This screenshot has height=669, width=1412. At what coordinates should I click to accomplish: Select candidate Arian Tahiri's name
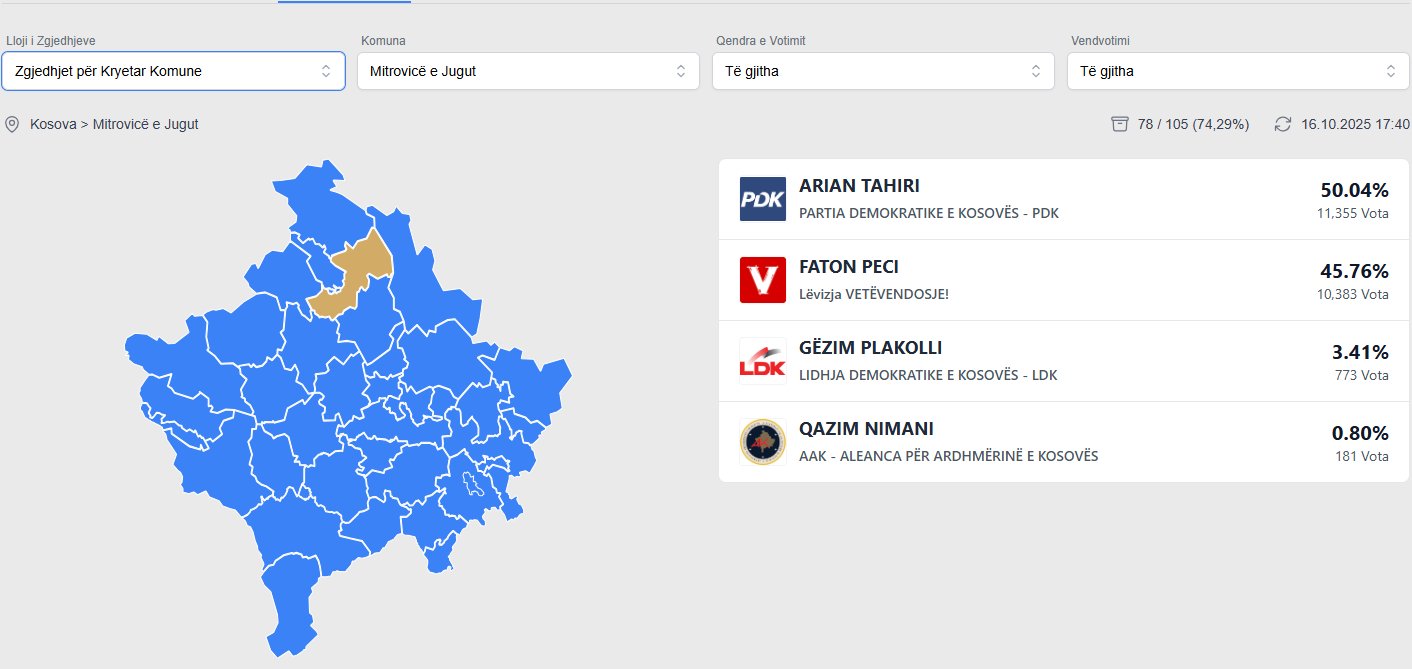tap(859, 186)
